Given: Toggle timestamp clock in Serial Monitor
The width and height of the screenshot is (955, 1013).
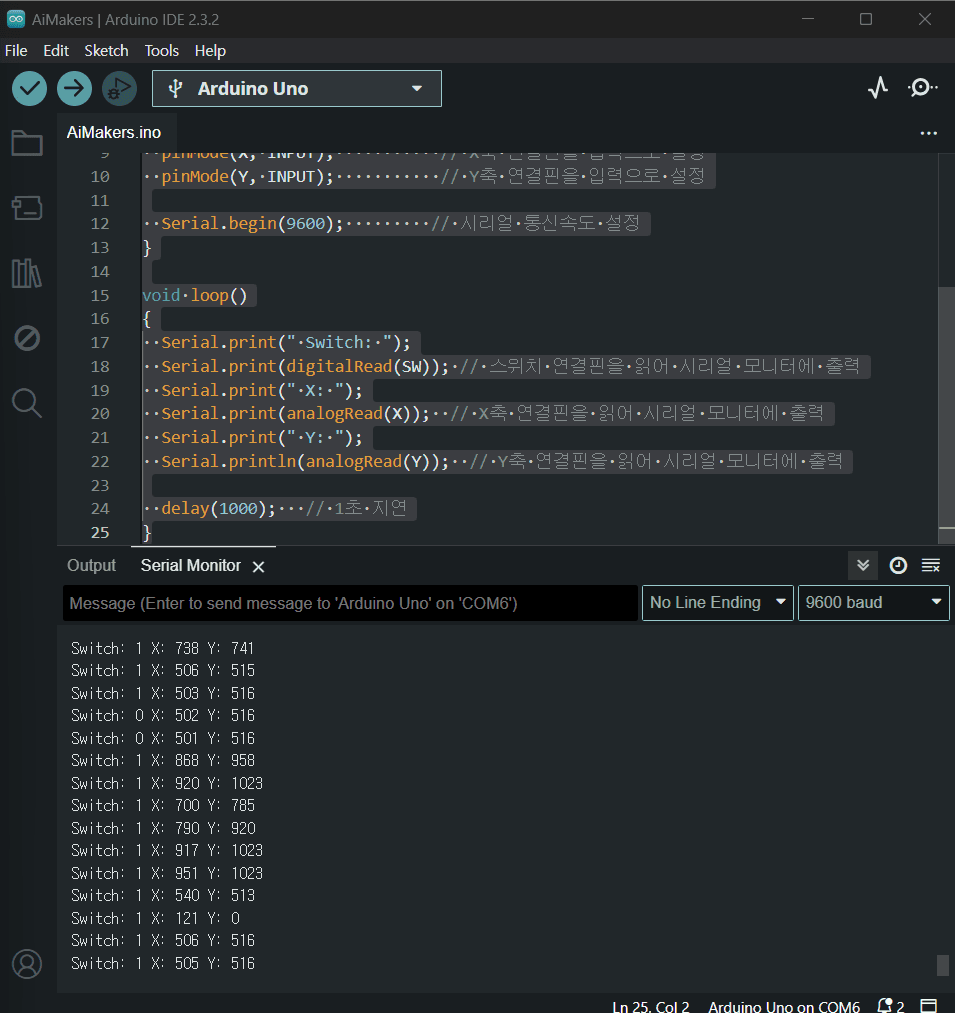Looking at the screenshot, I should coord(898,565).
